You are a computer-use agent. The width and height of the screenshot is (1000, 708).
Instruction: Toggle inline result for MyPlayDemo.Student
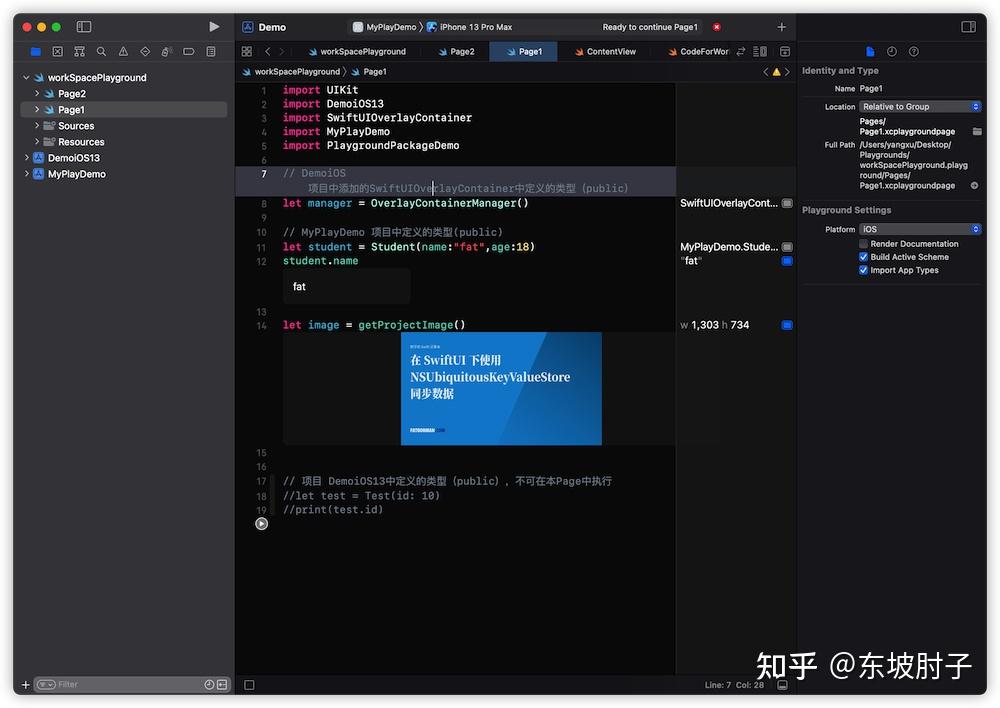point(788,247)
